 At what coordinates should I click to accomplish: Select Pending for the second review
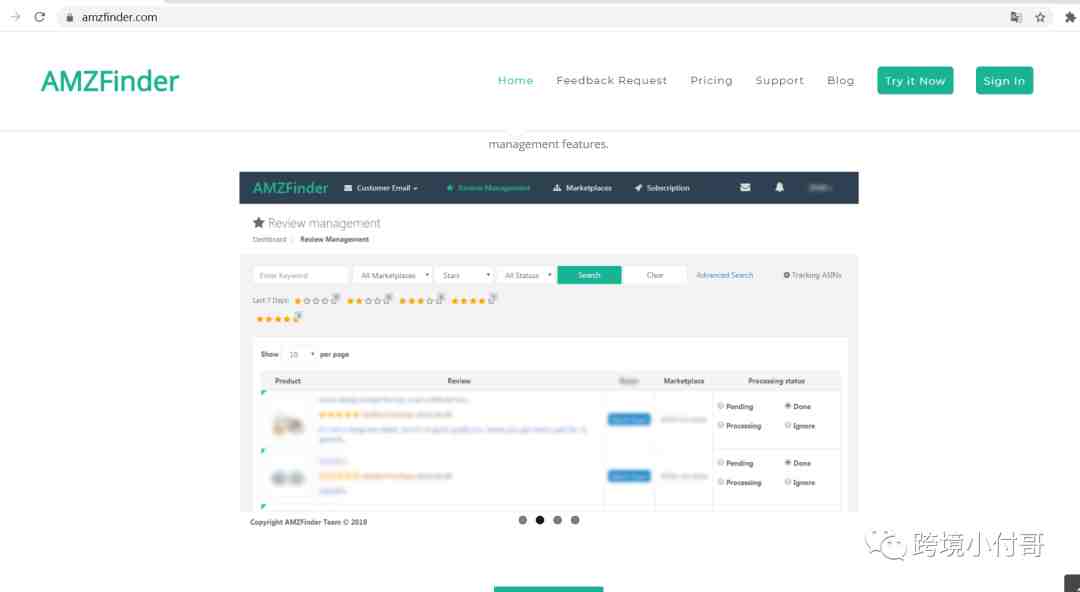tap(720, 462)
